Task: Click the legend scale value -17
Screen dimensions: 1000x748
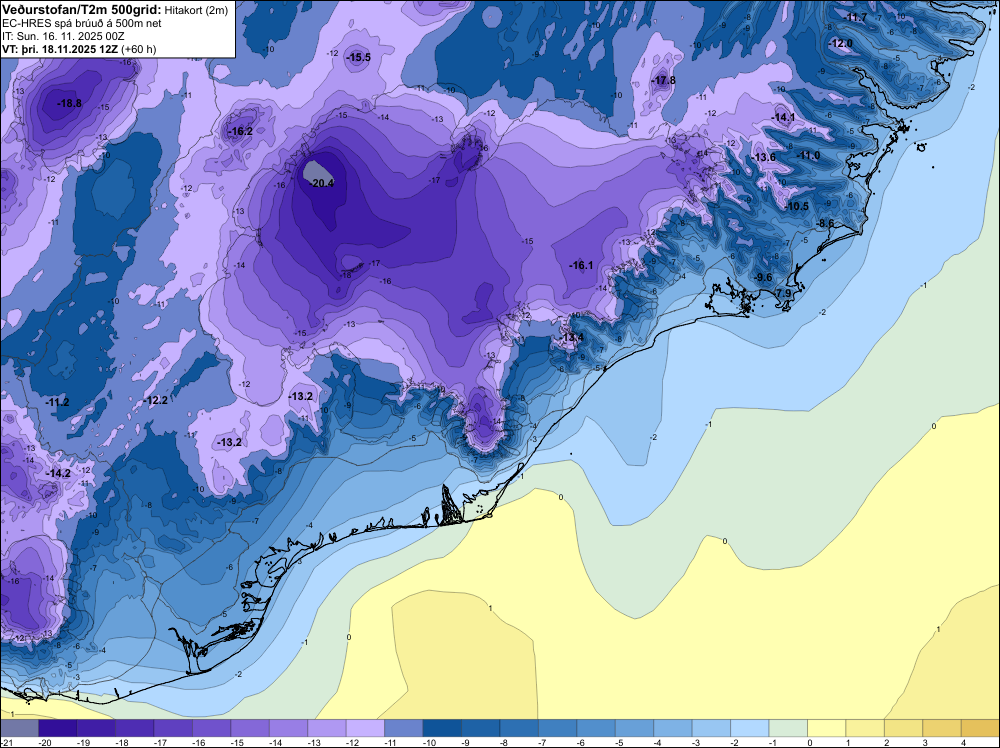Action: 160,742
